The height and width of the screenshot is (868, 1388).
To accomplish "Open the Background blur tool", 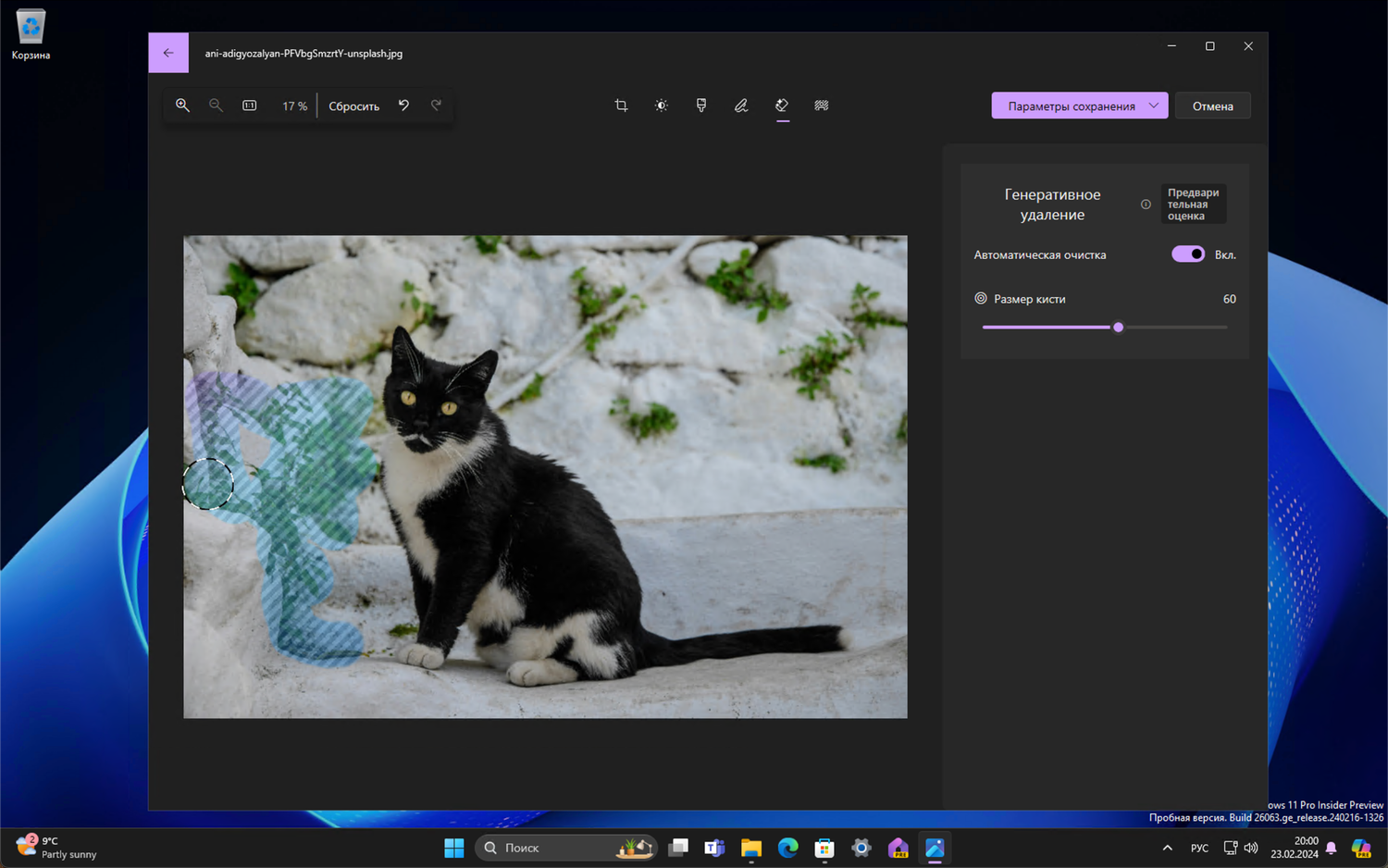I will [822, 105].
